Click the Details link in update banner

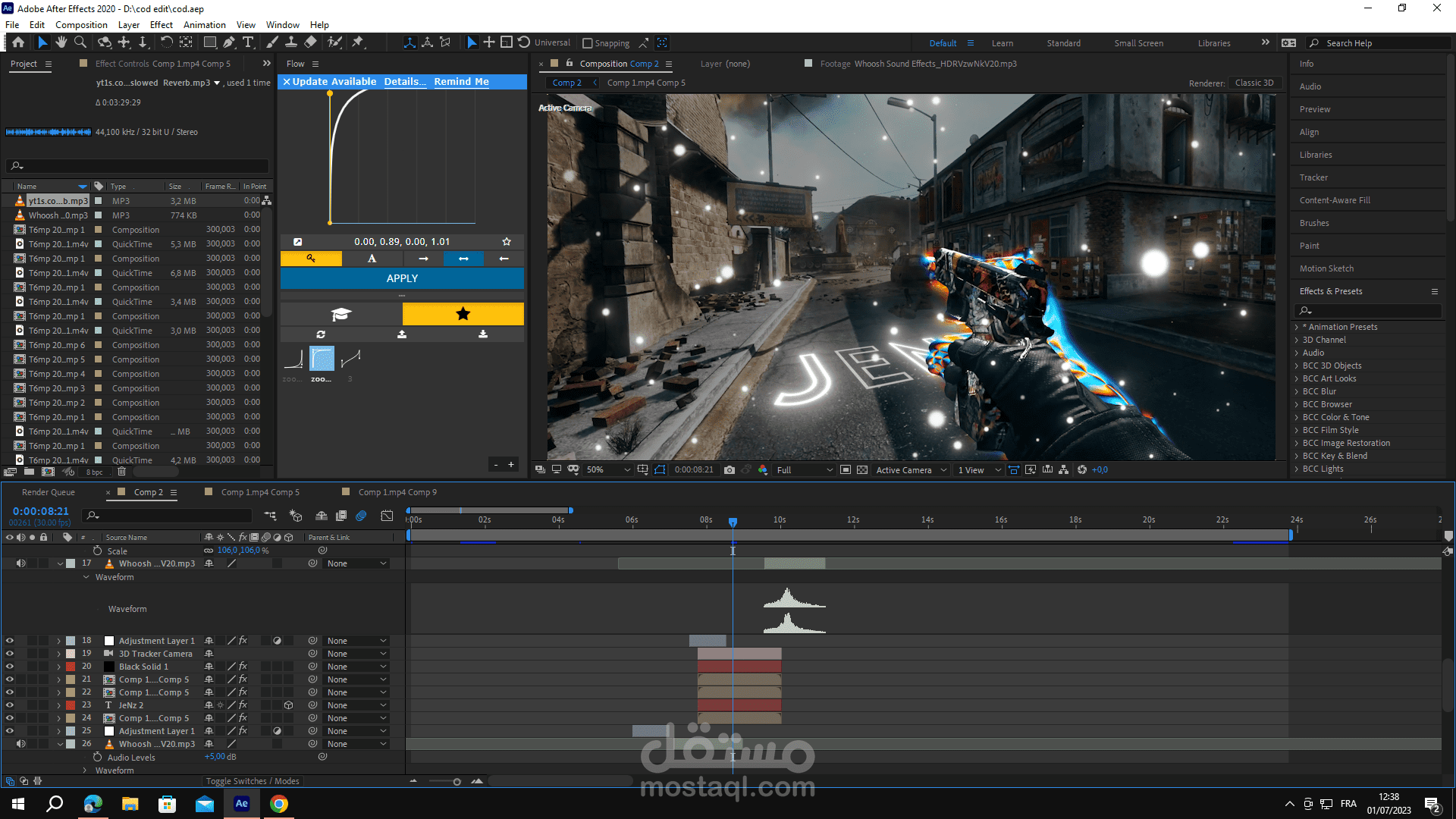coord(404,82)
